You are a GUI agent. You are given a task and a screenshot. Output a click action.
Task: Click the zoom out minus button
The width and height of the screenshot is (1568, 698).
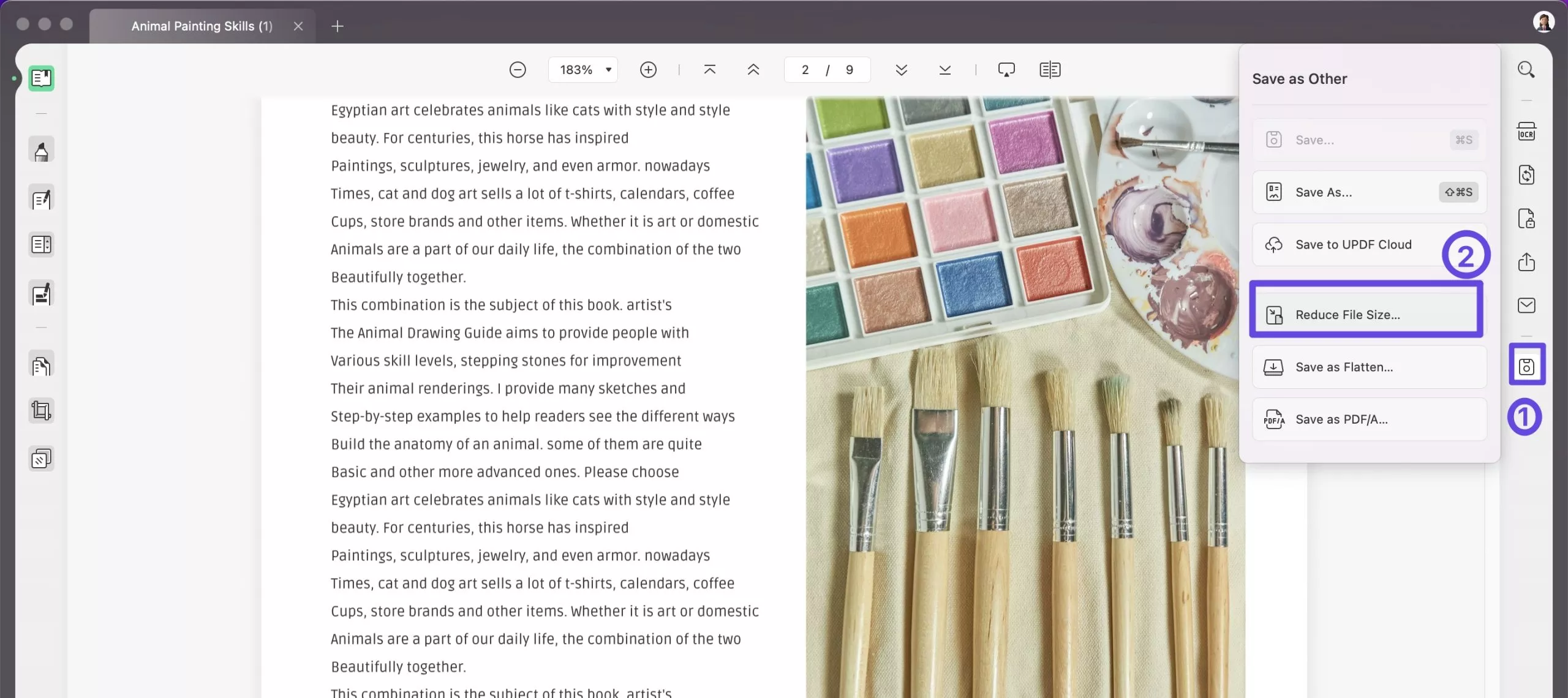tap(518, 70)
